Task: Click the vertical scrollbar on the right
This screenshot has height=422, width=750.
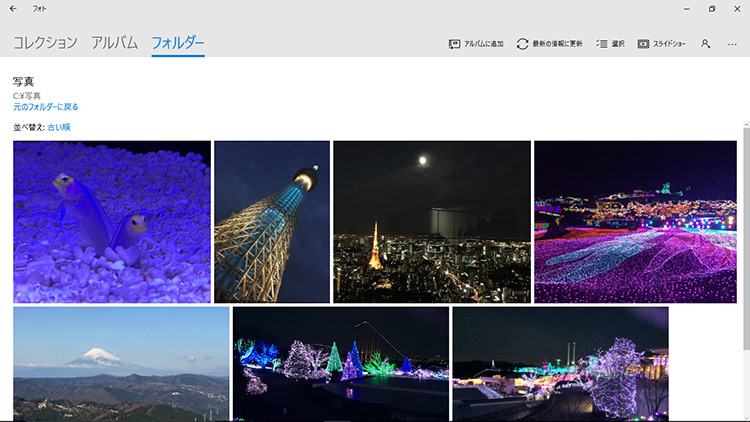Action: pyautogui.click(x=745, y=240)
